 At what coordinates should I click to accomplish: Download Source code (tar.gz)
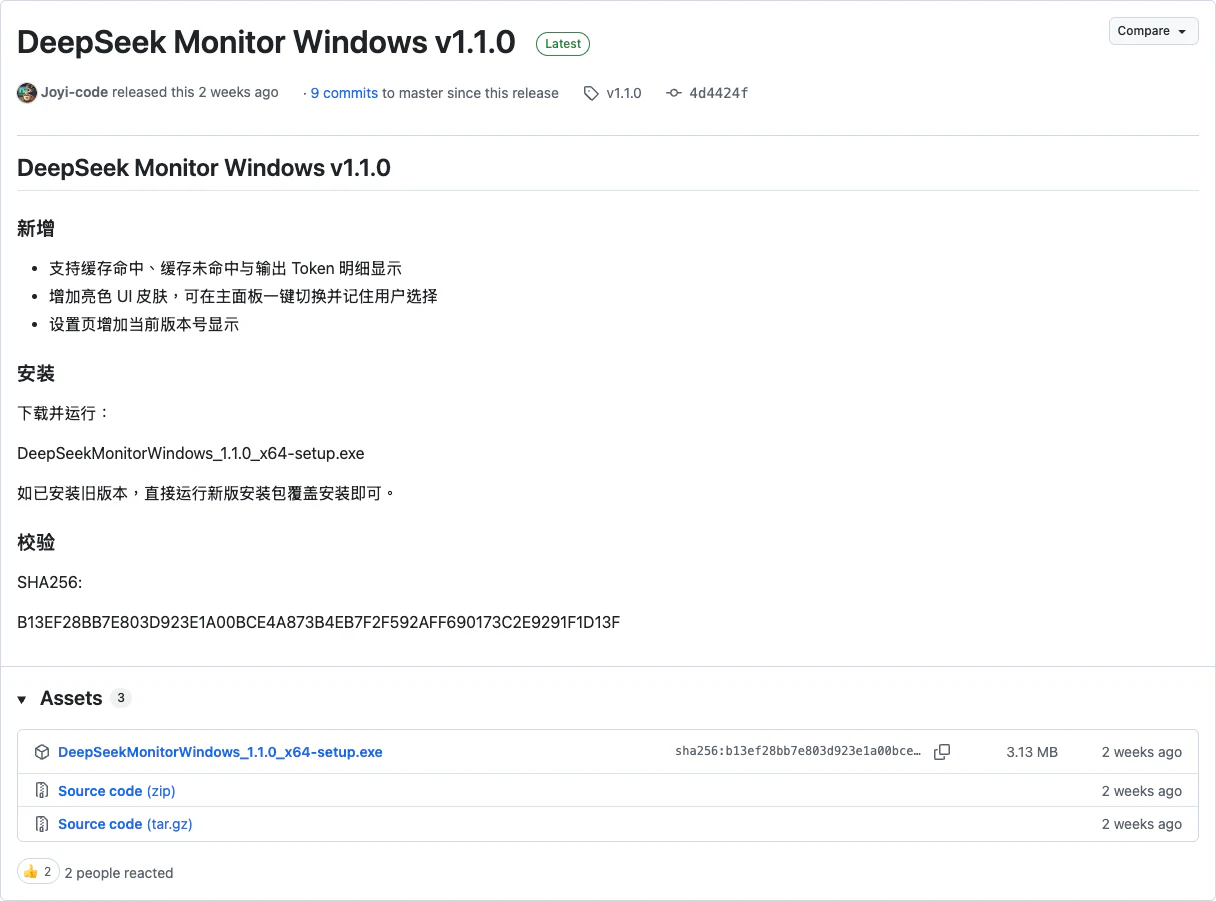click(125, 824)
